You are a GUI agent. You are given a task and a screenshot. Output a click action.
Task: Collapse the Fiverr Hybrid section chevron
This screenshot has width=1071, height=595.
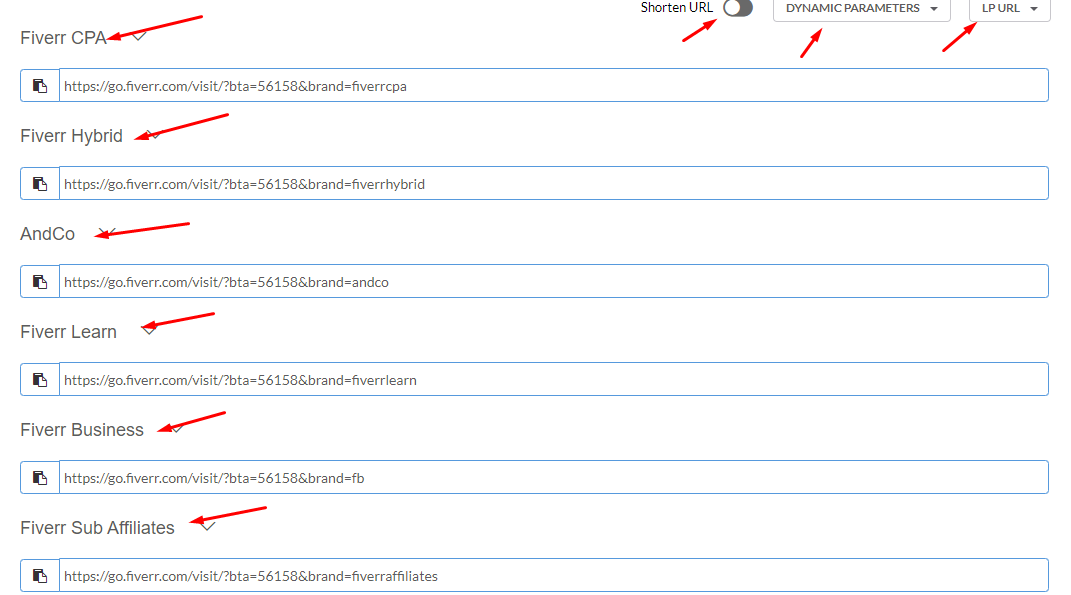(x=154, y=135)
